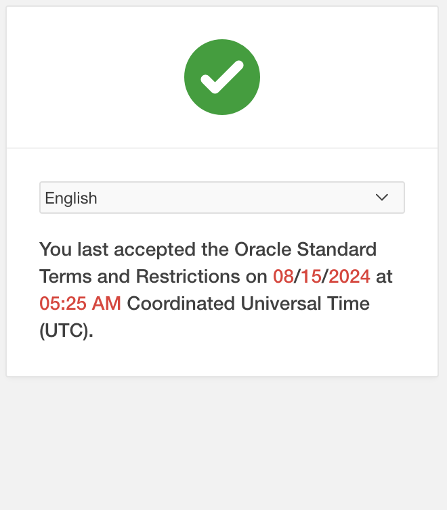
Task: Click the white tick inside the green circle
Action: click(222, 77)
